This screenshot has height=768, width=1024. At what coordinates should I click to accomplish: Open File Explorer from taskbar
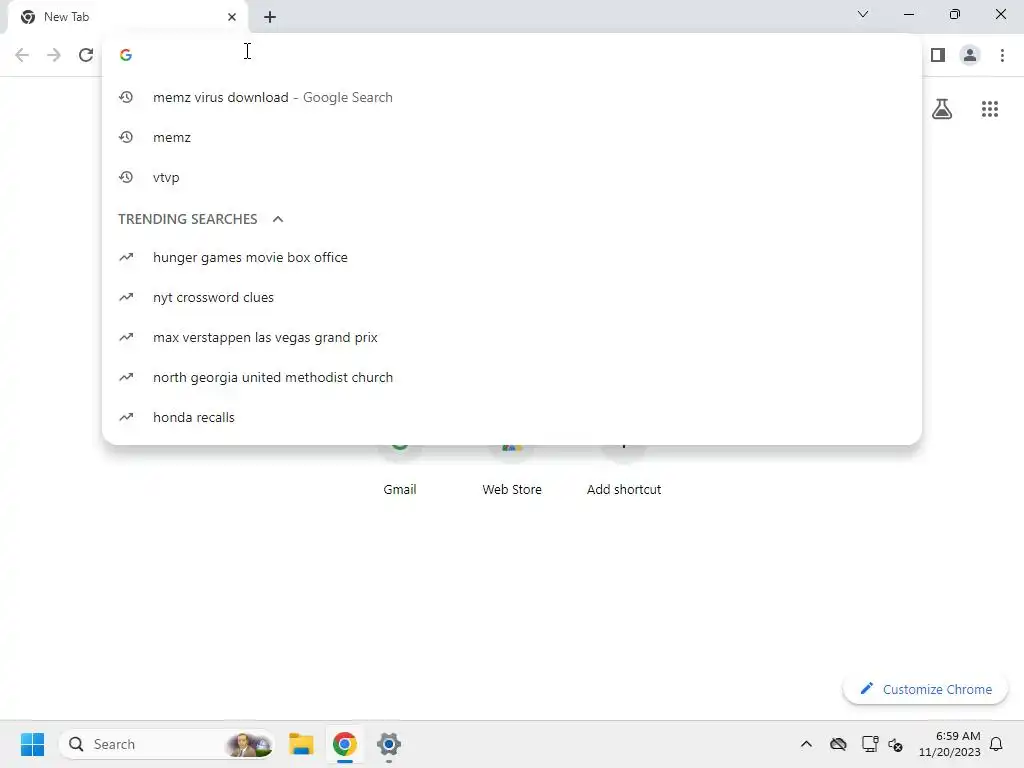tap(301, 744)
